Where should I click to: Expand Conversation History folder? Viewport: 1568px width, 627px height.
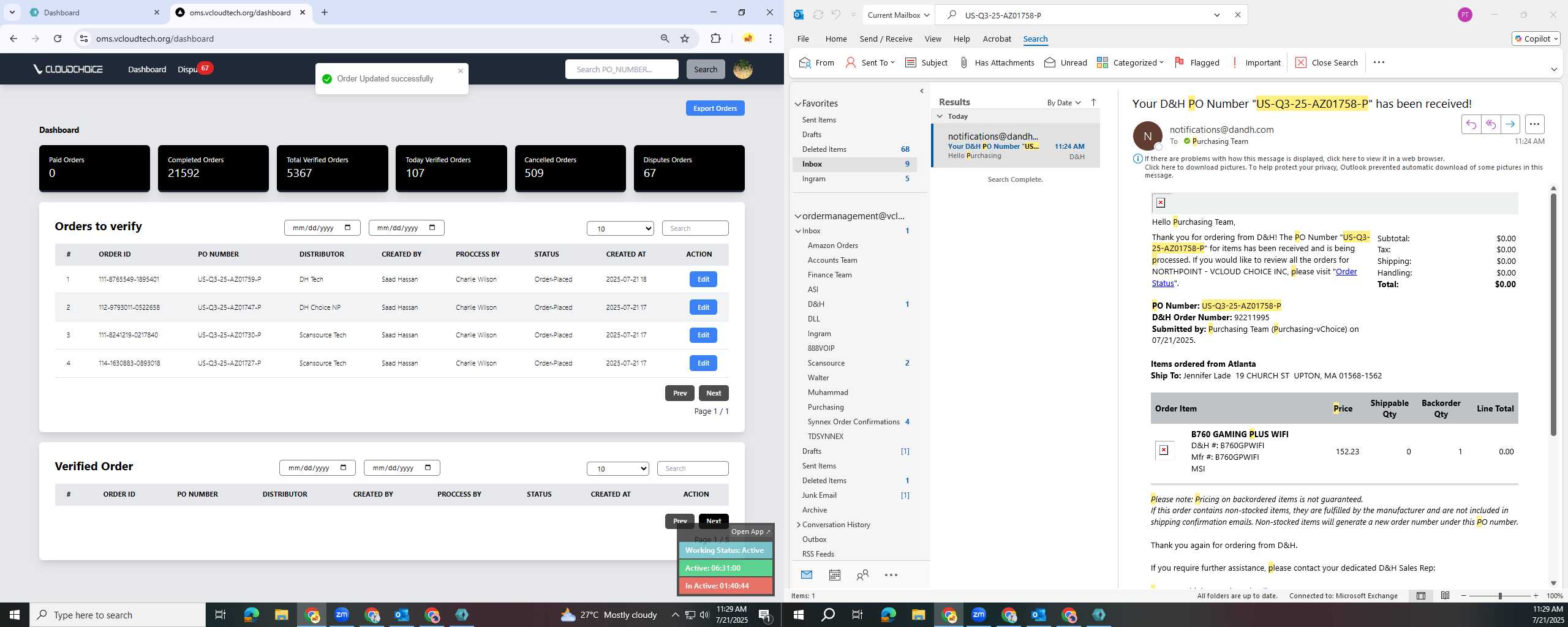coord(798,525)
